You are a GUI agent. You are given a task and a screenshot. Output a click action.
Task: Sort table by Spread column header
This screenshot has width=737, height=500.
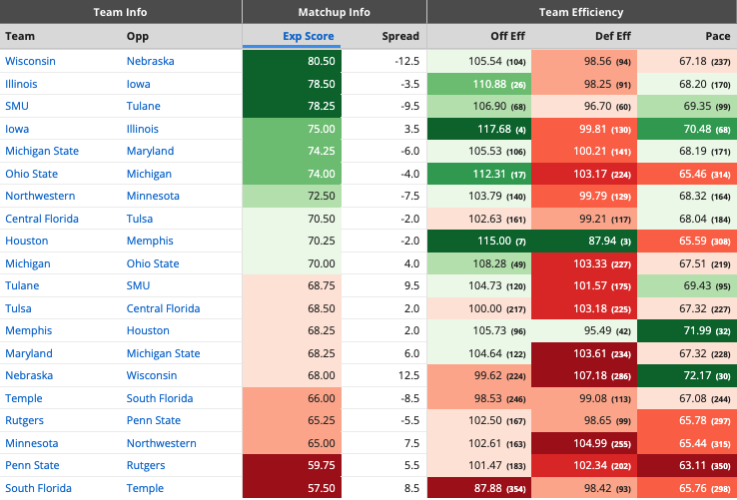(x=400, y=36)
